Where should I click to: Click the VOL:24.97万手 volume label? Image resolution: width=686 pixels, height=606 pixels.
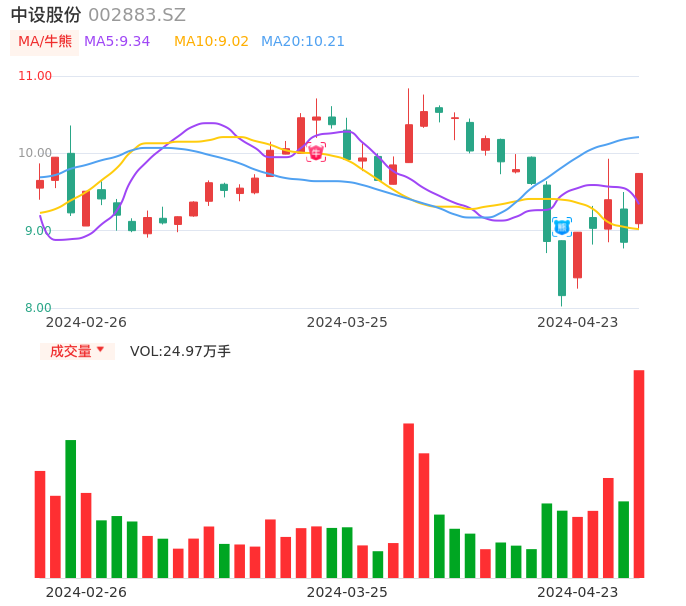click(x=180, y=351)
